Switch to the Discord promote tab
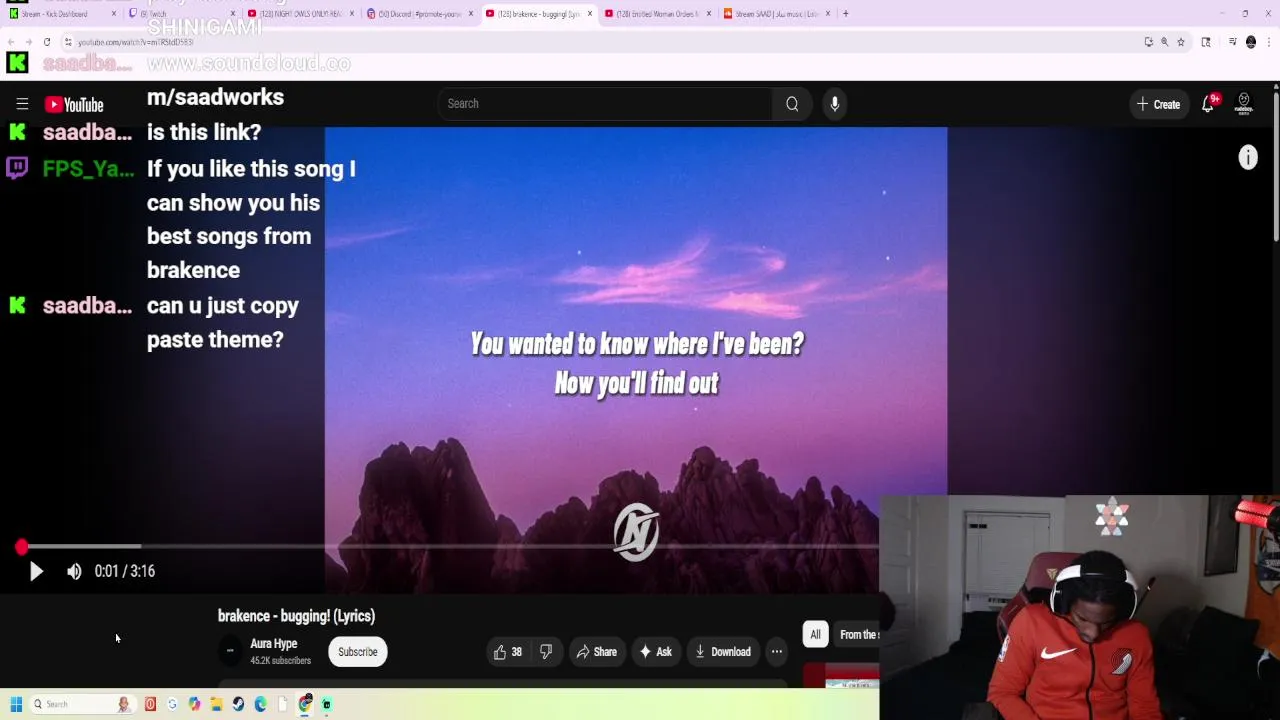The width and height of the screenshot is (1280, 720). [420, 14]
